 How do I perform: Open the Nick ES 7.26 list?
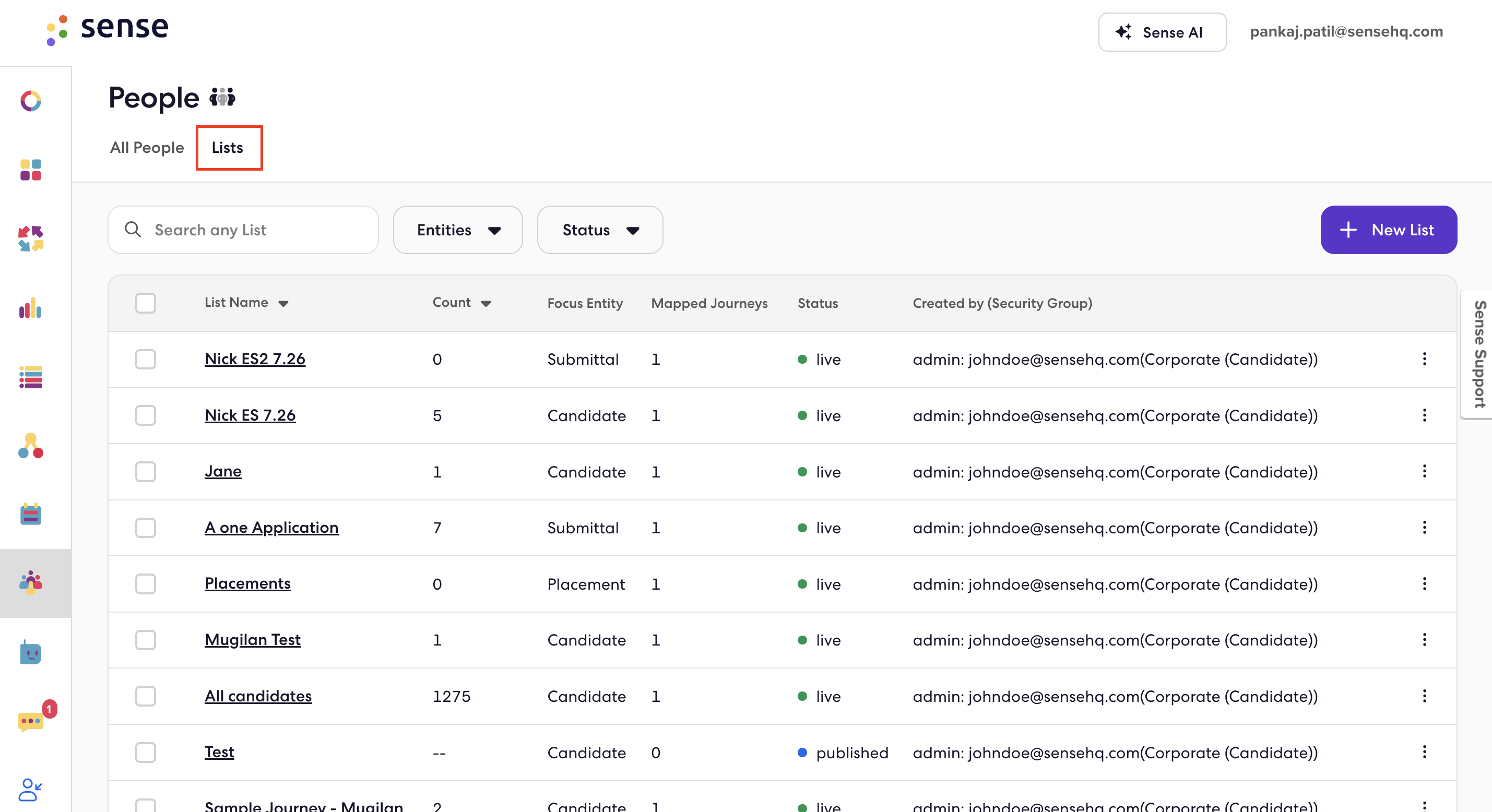click(250, 415)
